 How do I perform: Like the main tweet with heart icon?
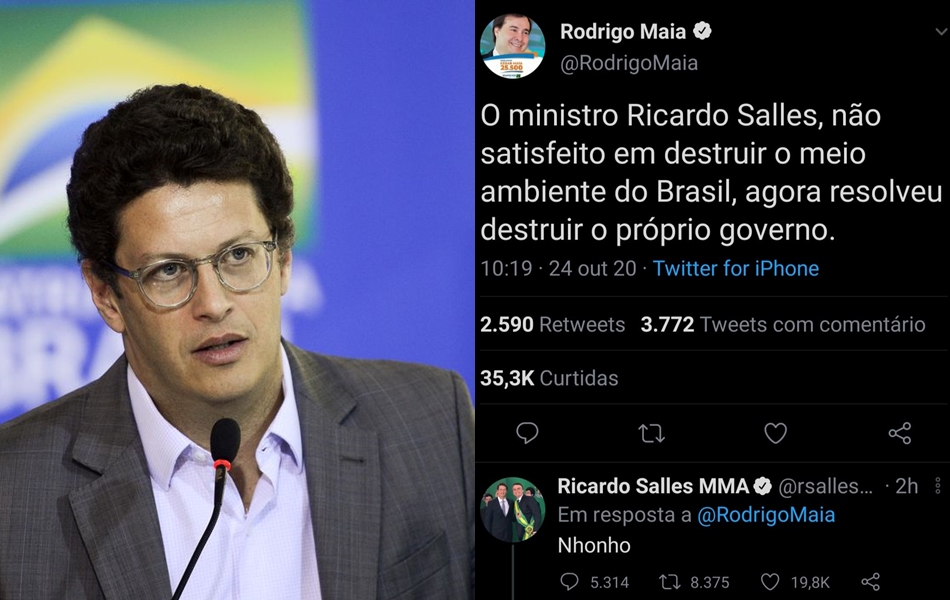click(x=776, y=433)
